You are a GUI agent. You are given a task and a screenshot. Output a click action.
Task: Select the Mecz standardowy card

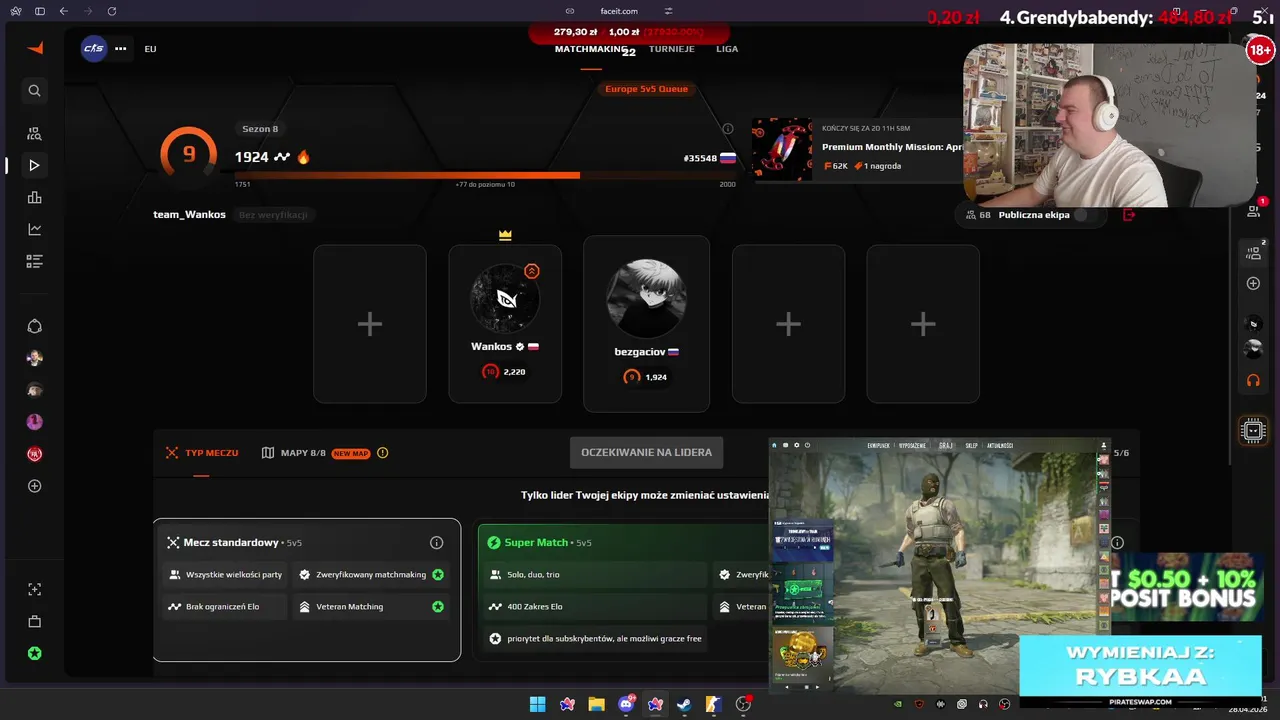click(x=307, y=590)
